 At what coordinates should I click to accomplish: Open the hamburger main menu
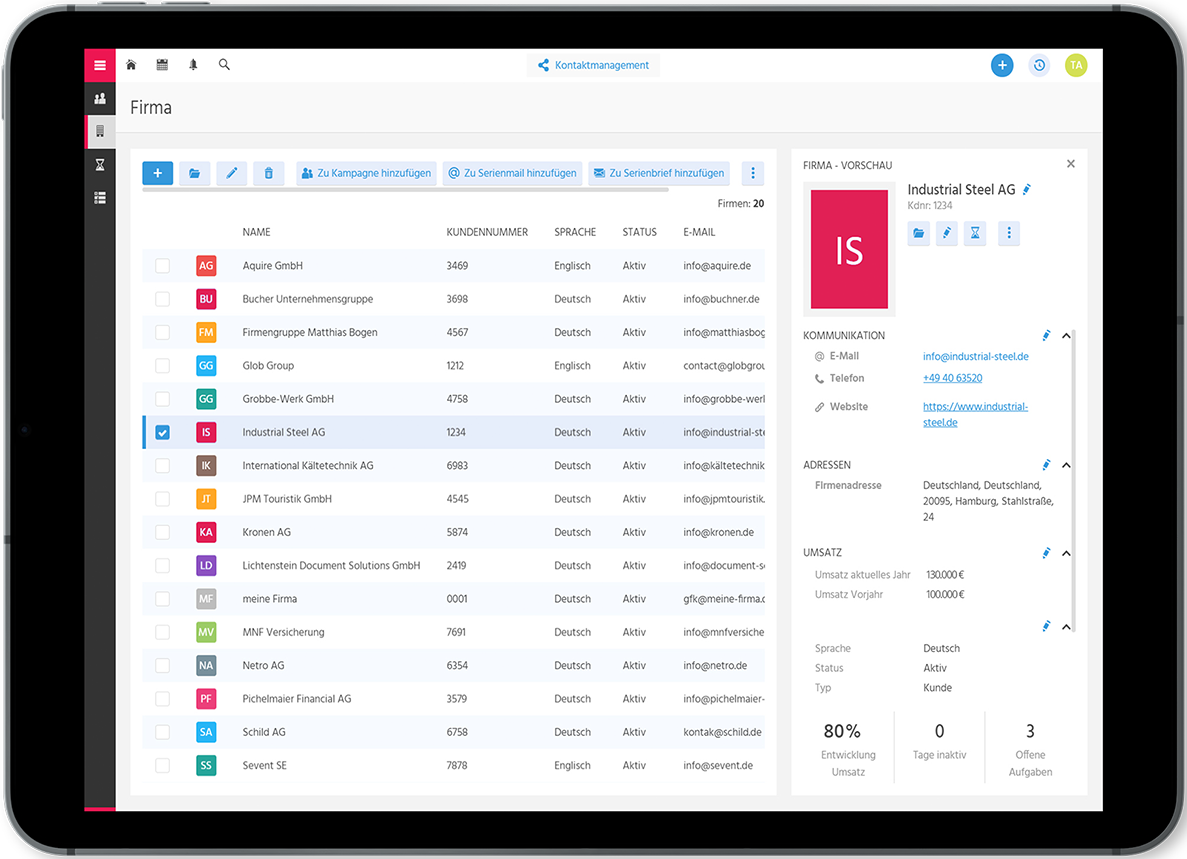coord(99,65)
